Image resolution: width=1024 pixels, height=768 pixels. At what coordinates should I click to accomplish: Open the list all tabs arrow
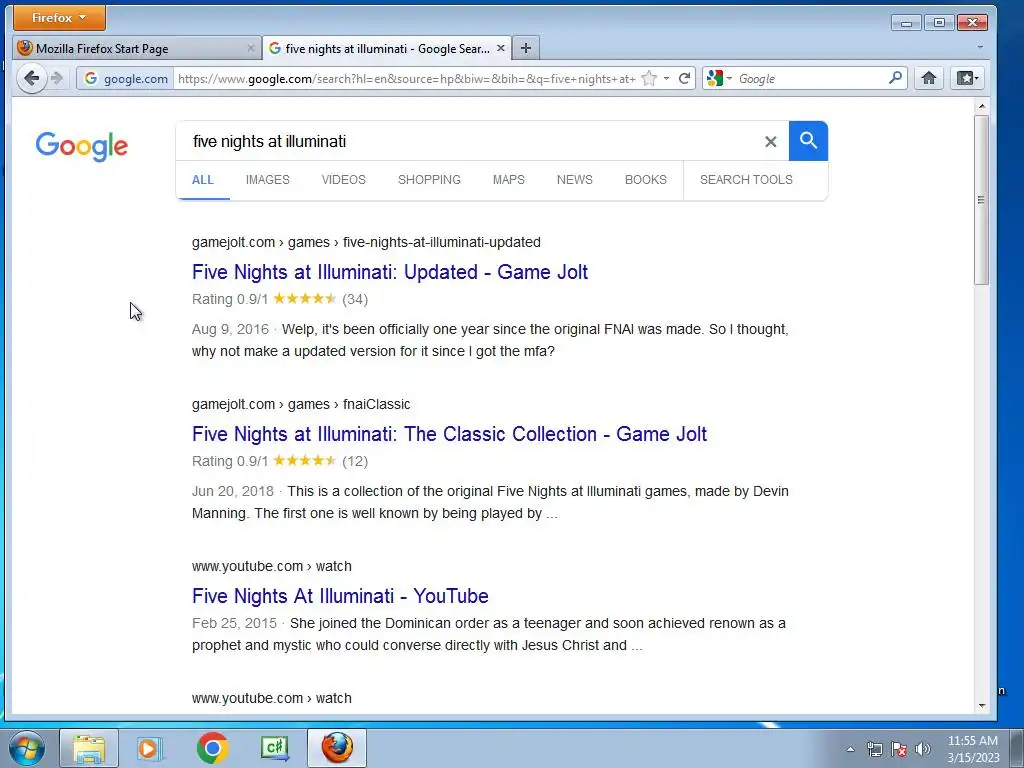coord(980,48)
